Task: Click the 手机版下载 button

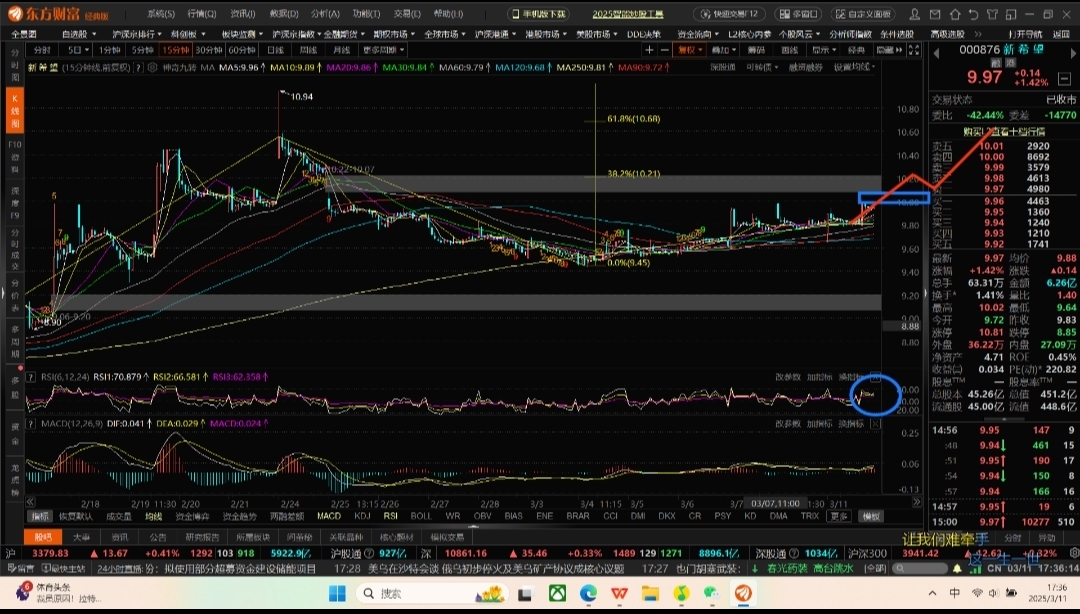Action: tap(539, 14)
